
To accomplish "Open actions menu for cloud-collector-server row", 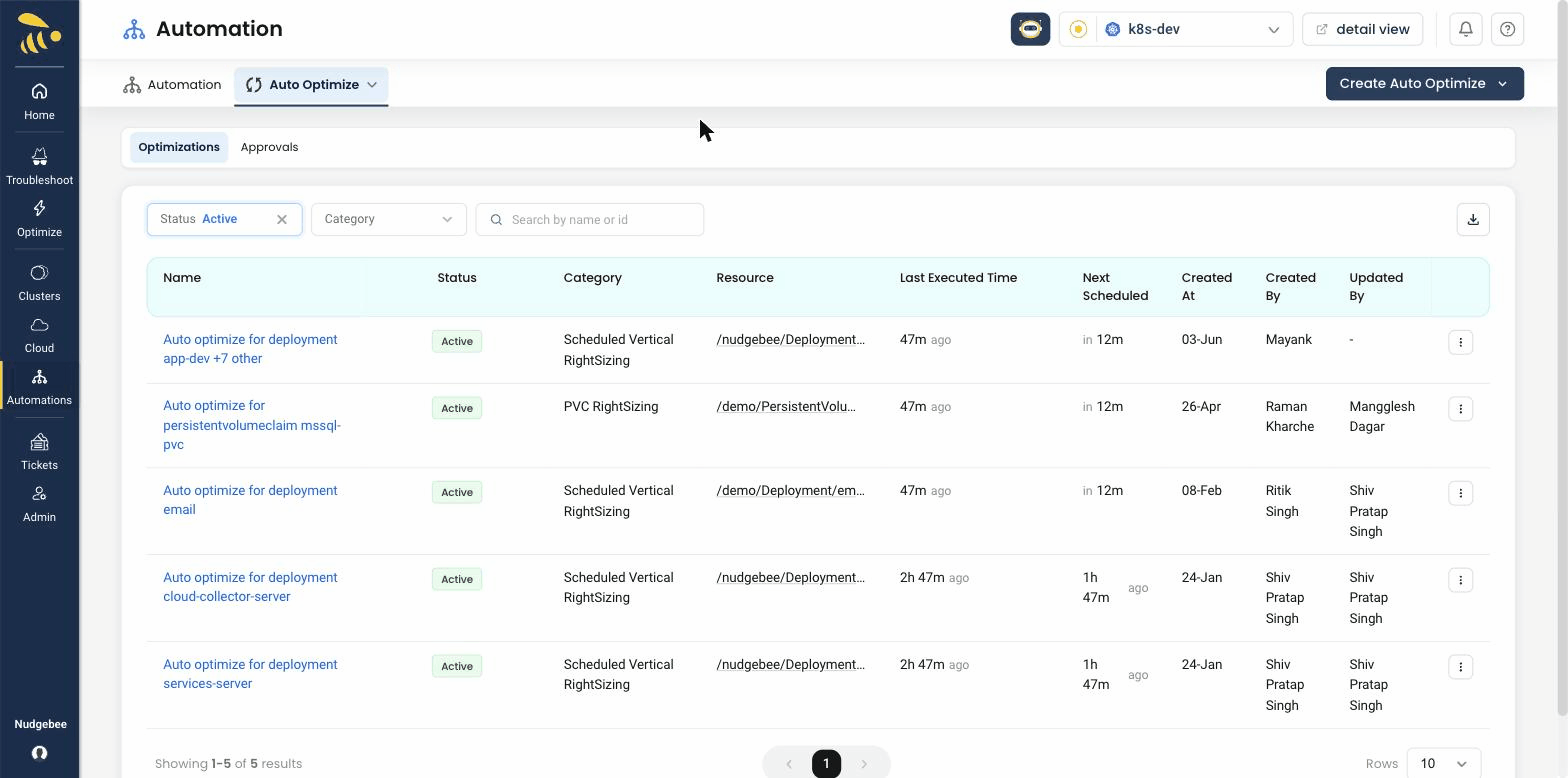I will 1460,580.
